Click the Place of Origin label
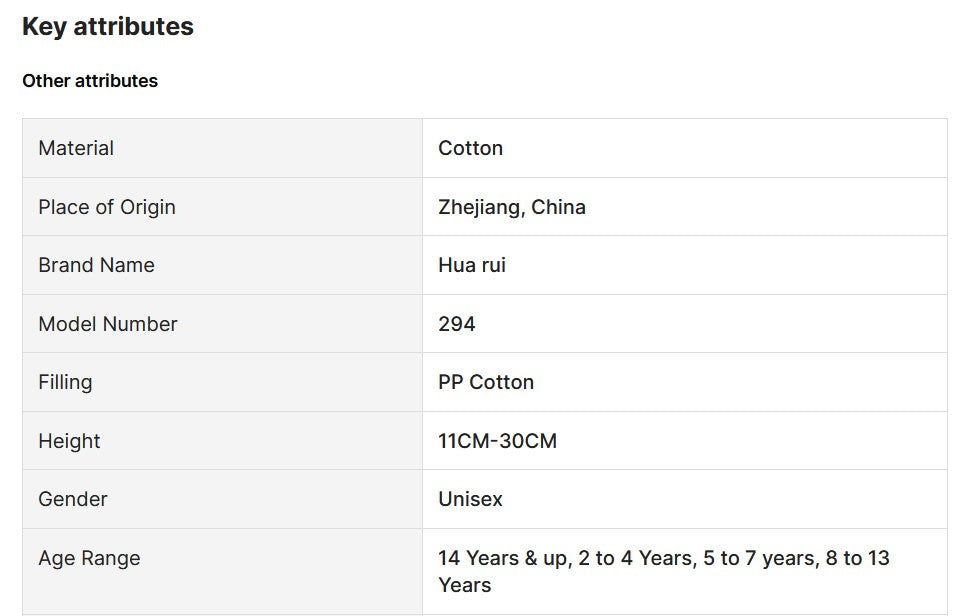This screenshot has height=616, width=966. (107, 207)
